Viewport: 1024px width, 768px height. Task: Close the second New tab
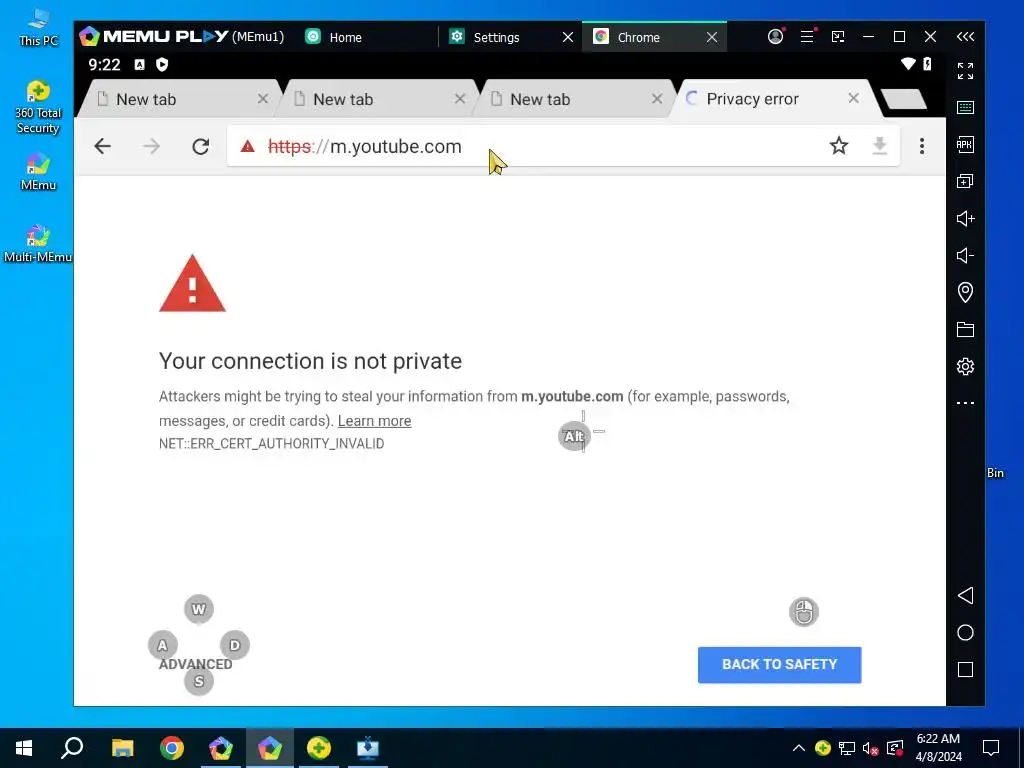pyautogui.click(x=460, y=99)
